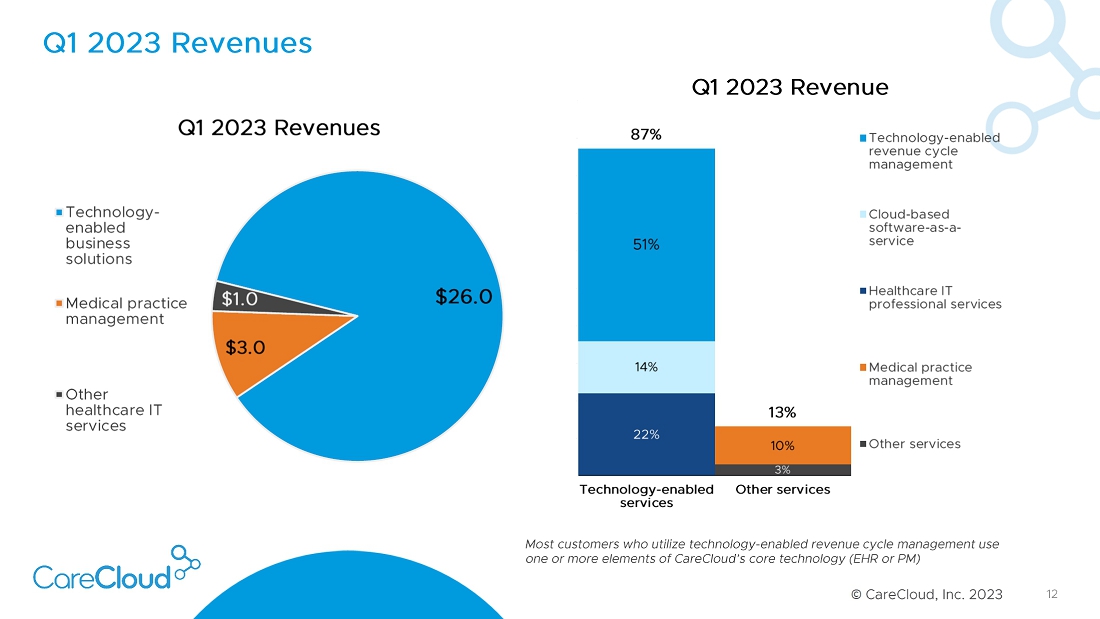
Task: Click the 51% bar segment
Action: (646, 245)
